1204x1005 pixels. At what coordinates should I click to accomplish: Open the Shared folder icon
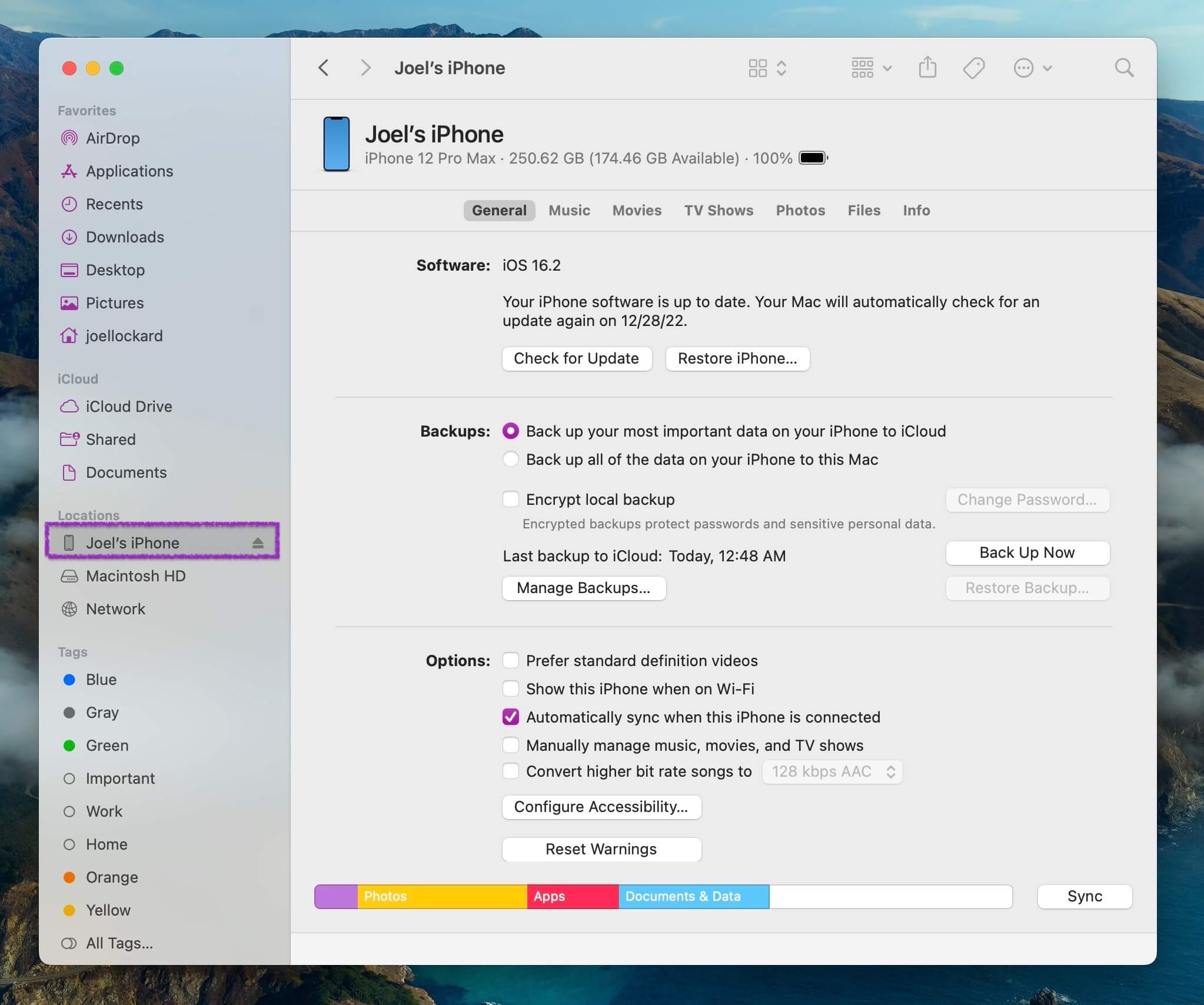[x=69, y=440]
